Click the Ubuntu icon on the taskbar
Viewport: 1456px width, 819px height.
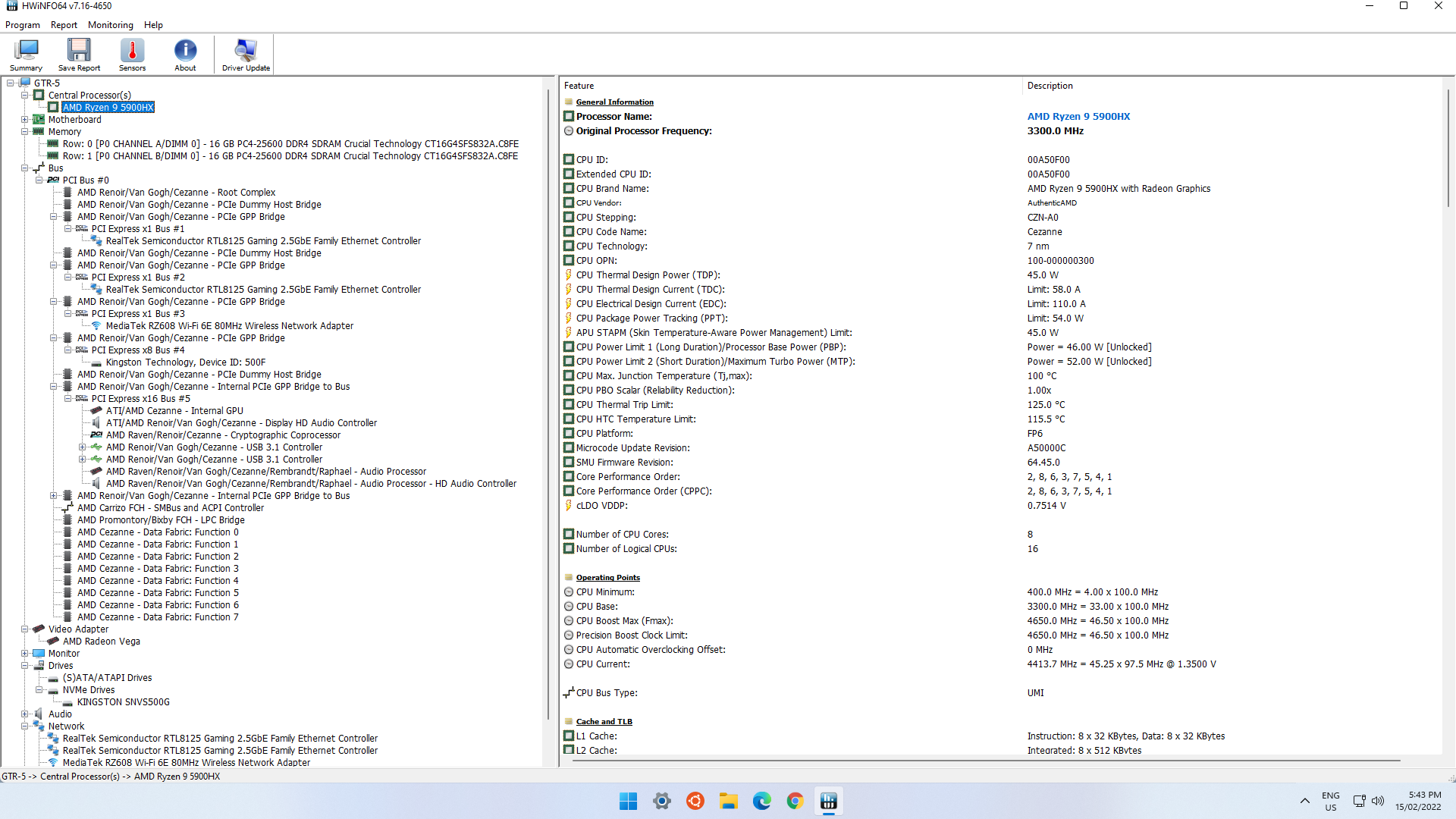pos(695,801)
